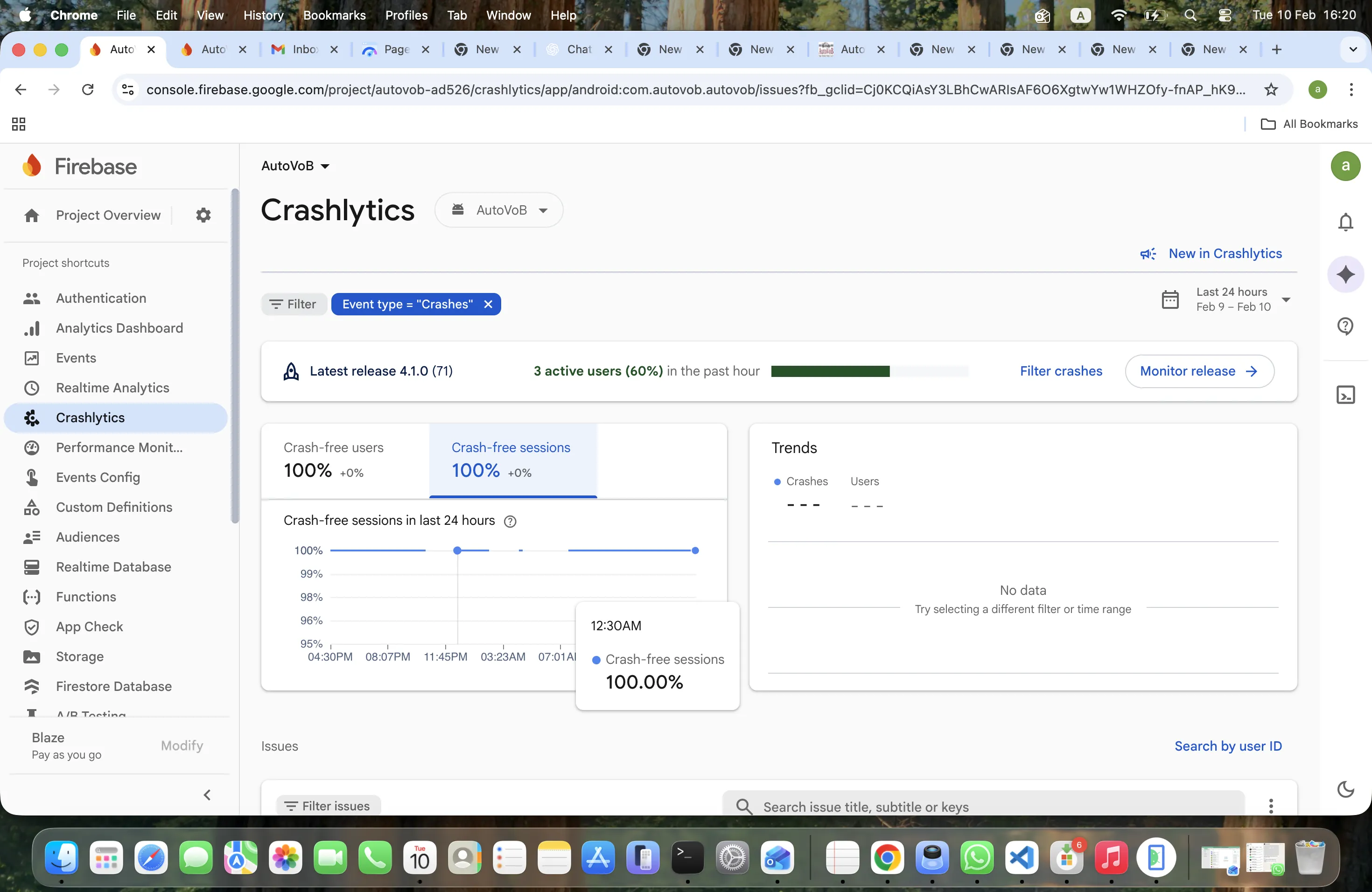Open the AutoVoB app selector dropdown
The image size is (1372, 892).
(x=499, y=210)
